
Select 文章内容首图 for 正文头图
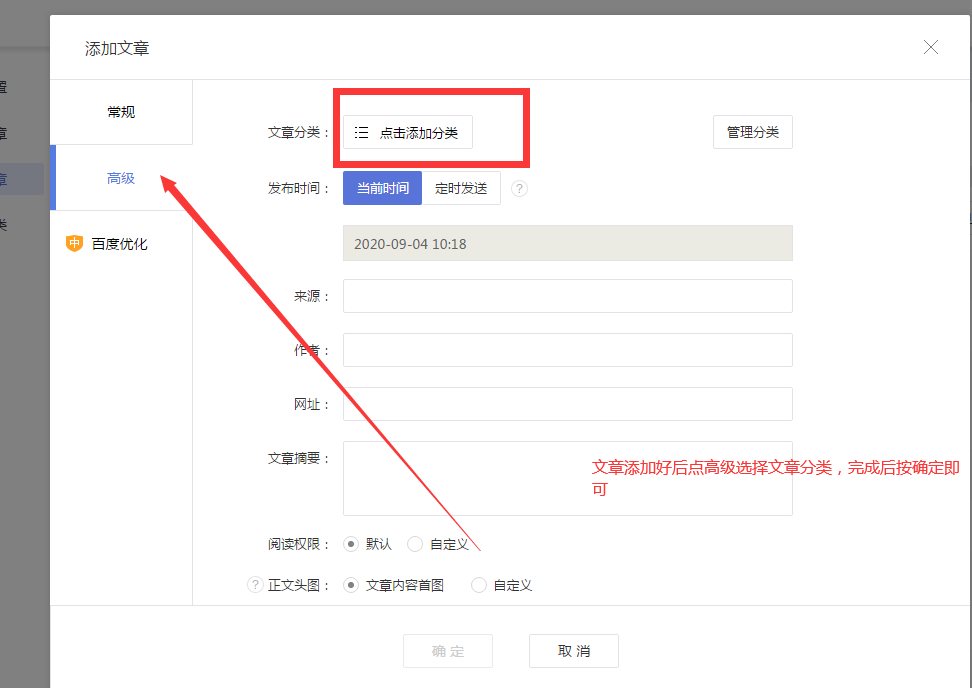[351, 585]
